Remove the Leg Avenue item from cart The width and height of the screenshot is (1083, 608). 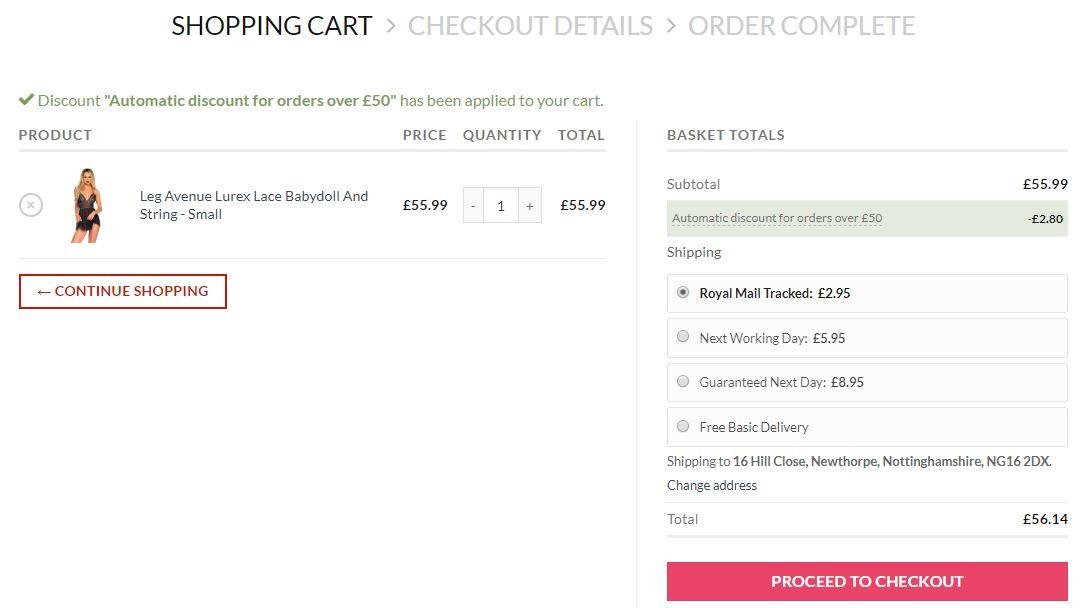tap(31, 205)
